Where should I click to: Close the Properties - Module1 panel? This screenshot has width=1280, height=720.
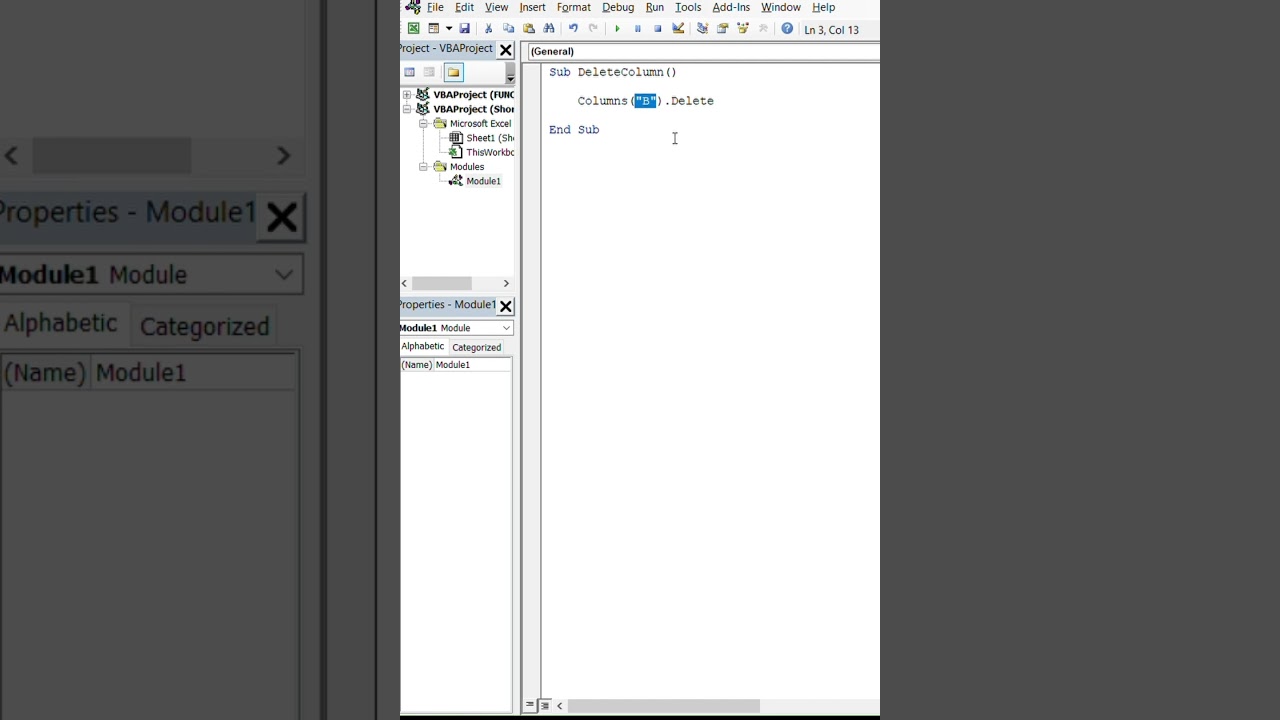tap(506, 305)
